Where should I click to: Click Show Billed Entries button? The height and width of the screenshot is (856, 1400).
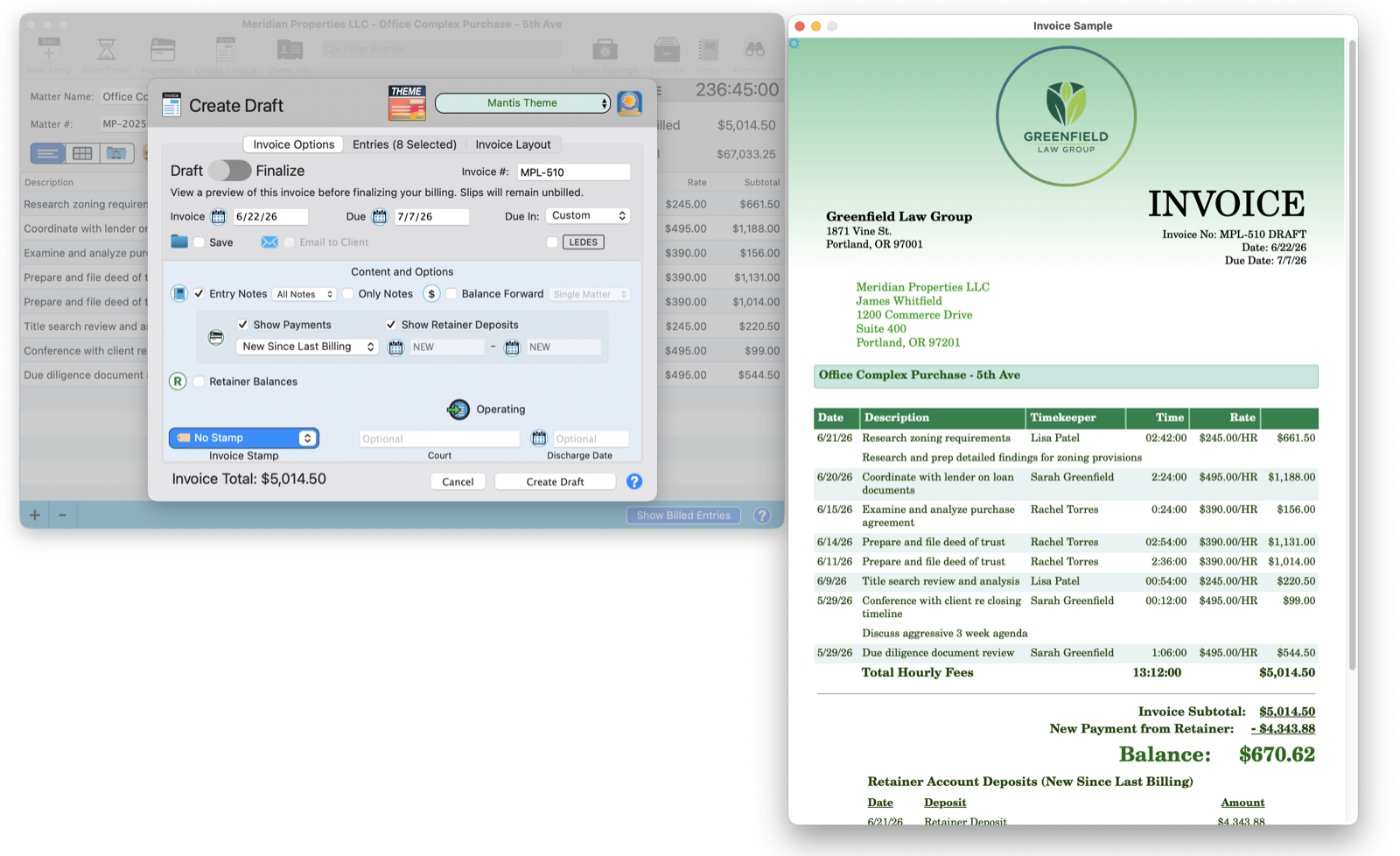pos(683,516)
